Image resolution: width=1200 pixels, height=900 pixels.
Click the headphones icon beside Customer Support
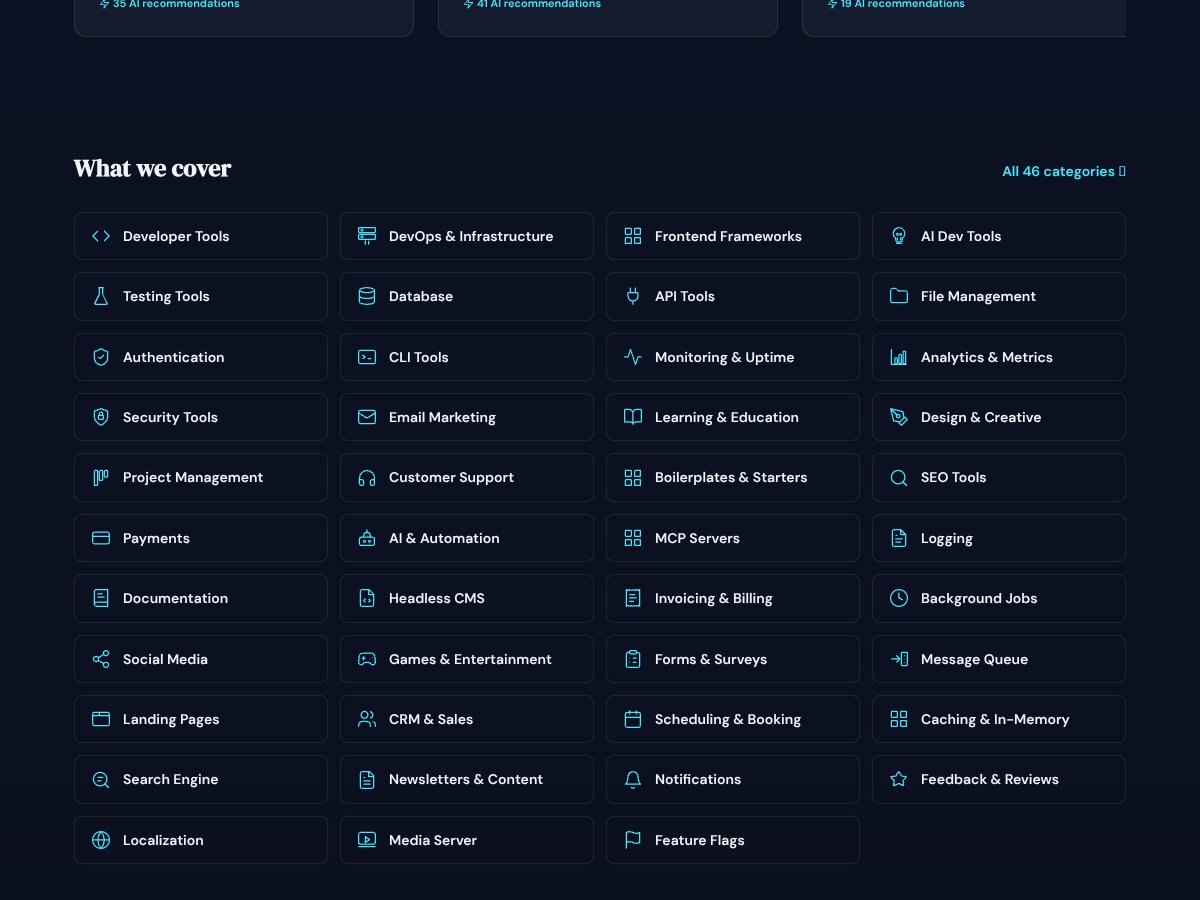click(x=367, y=477)
